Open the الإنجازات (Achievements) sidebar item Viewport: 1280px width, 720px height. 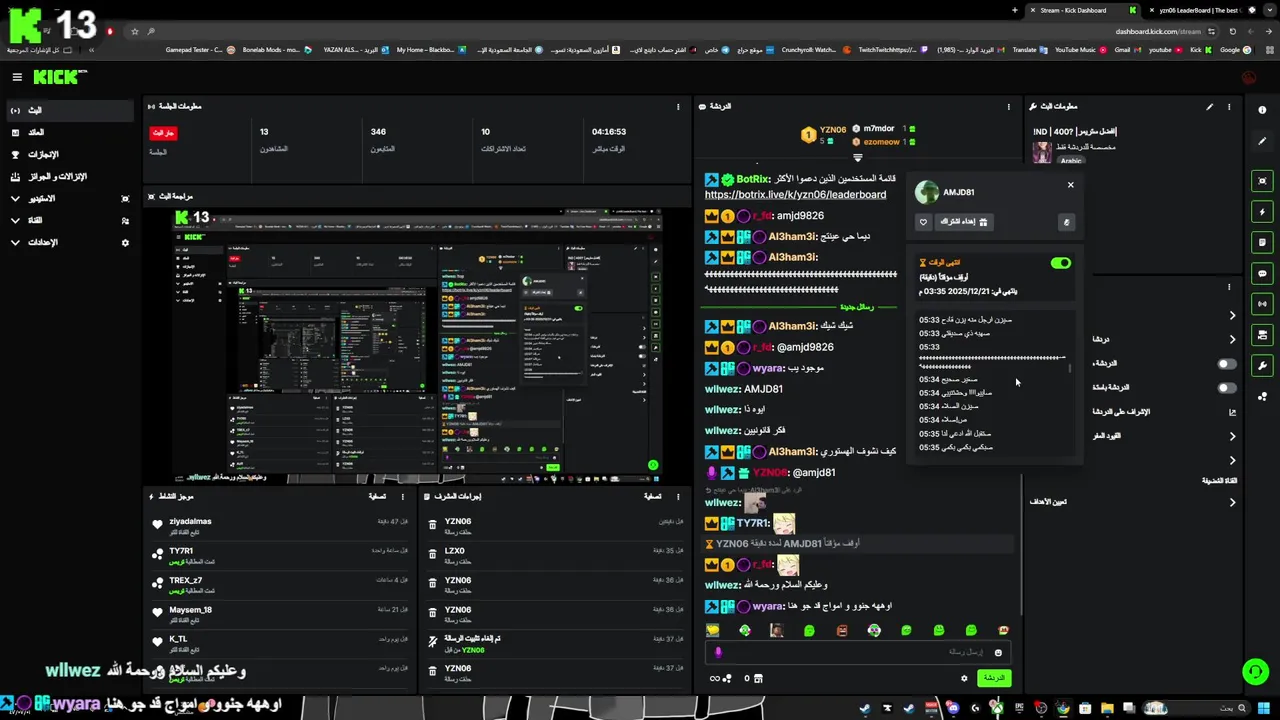tap(68, 154)
